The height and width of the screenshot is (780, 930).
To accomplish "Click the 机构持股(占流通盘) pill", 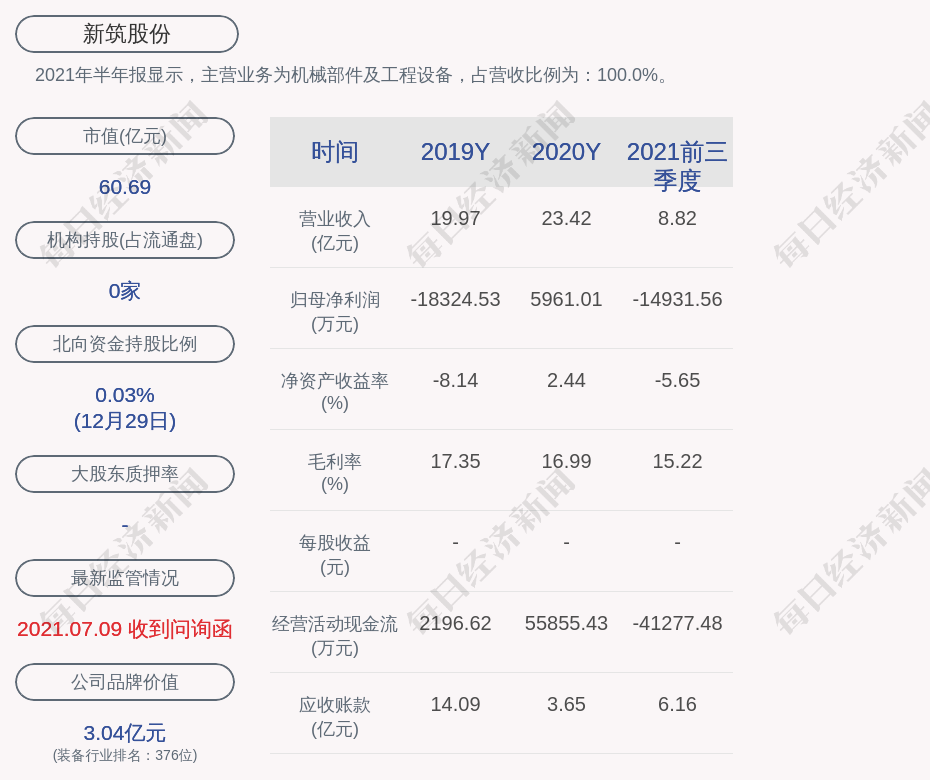I will (x=125, y=240).
